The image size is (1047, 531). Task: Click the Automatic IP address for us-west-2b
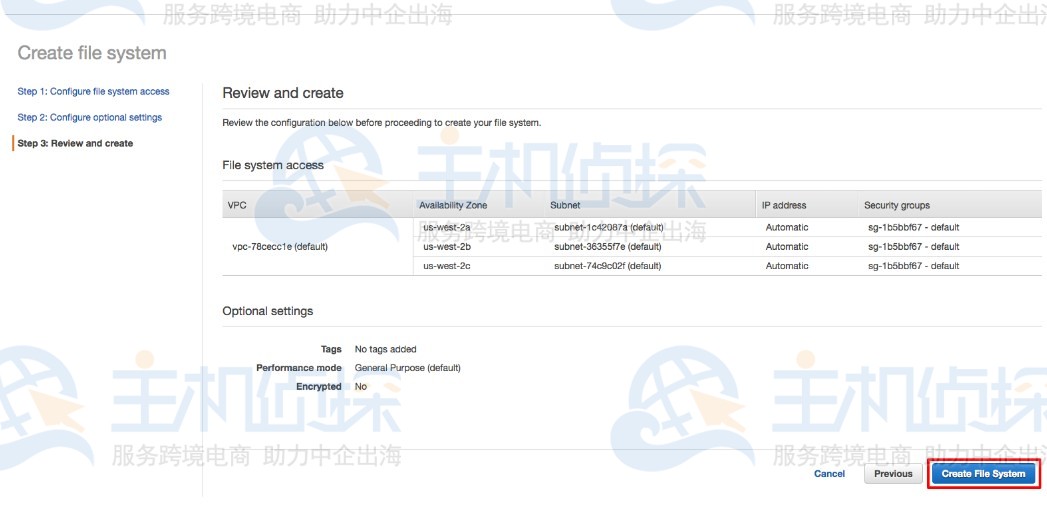coord(787,246)
